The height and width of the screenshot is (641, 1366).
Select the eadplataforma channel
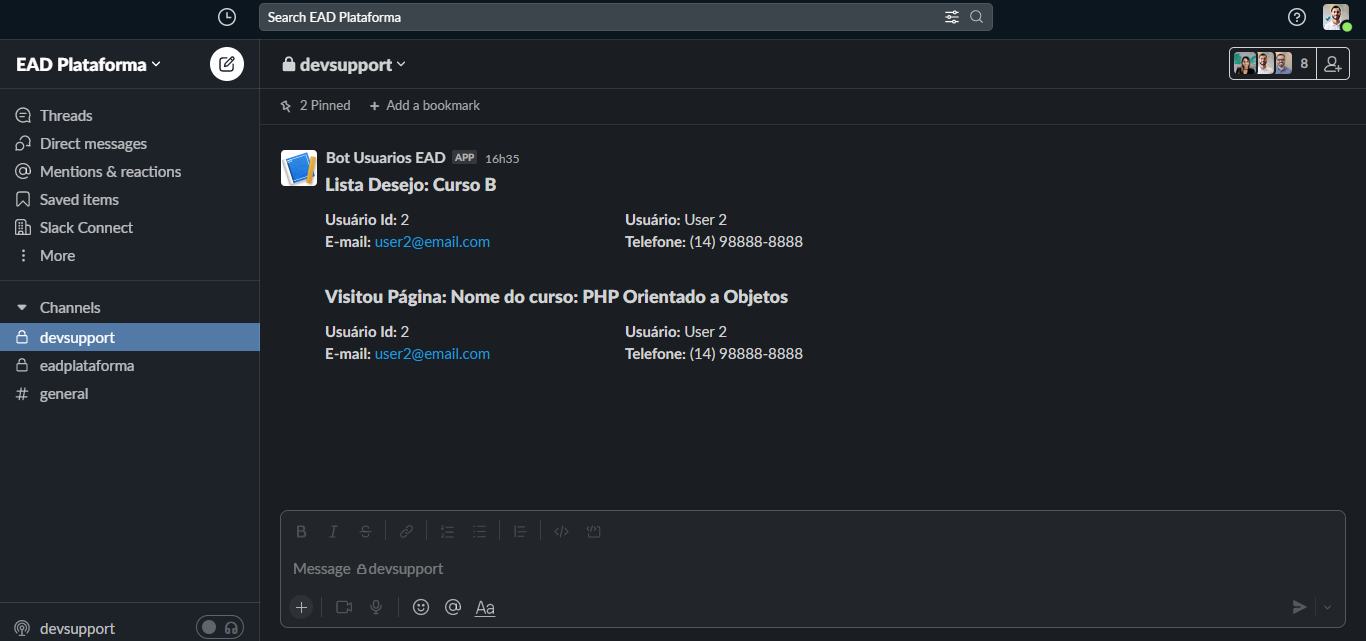pos(130,366)
